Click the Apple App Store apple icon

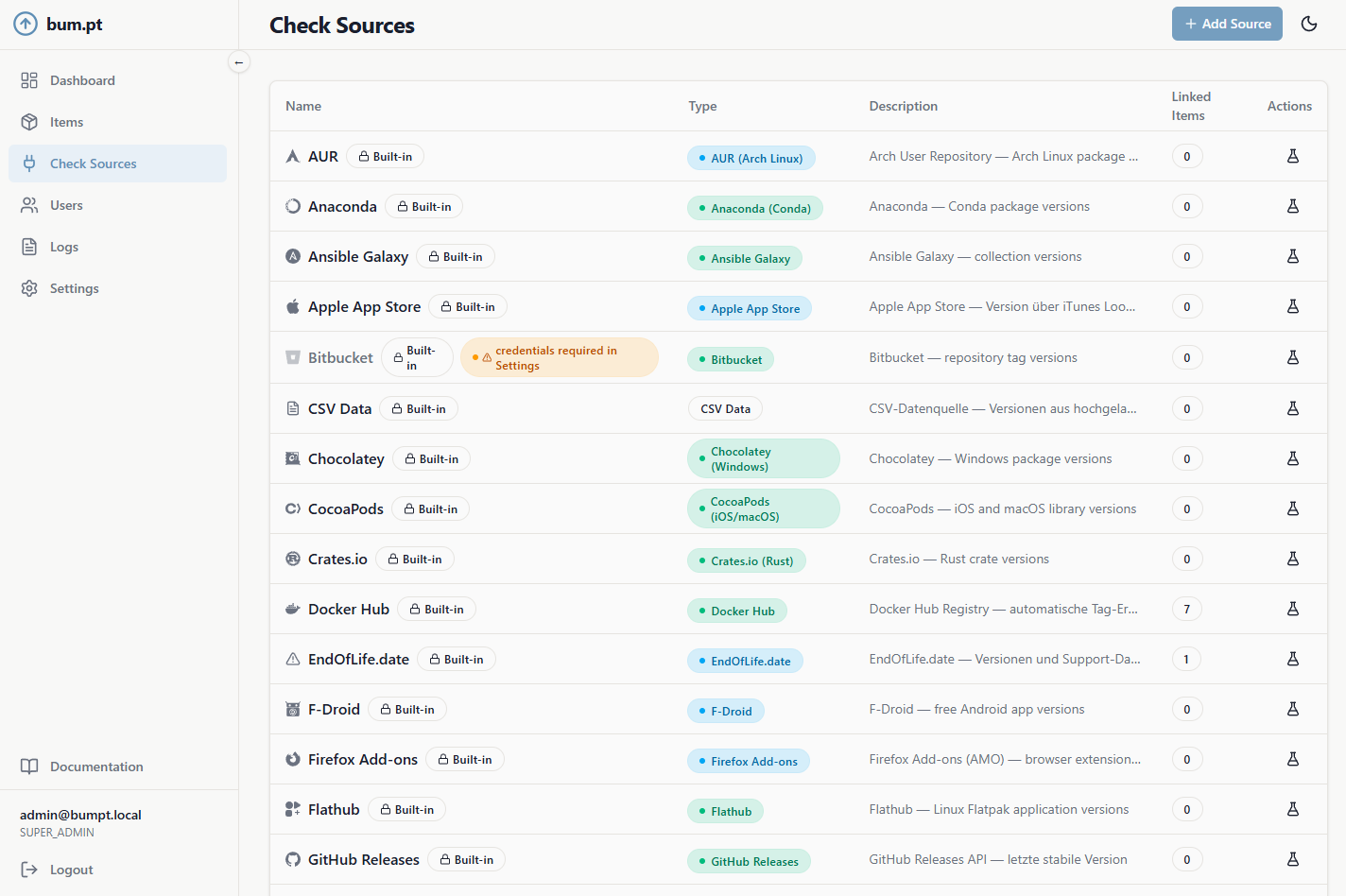pos(293,306)
